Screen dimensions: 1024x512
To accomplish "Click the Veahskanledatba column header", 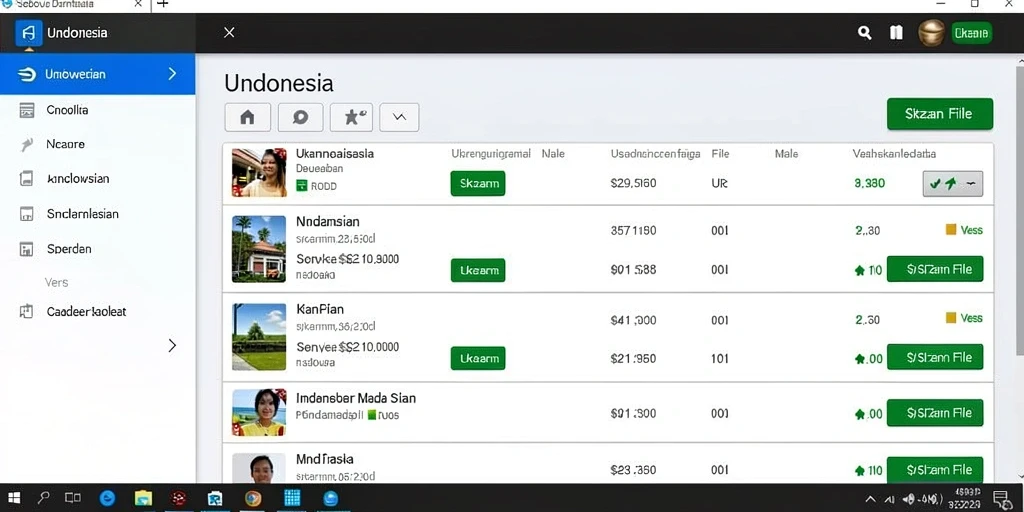I will 894,154.
